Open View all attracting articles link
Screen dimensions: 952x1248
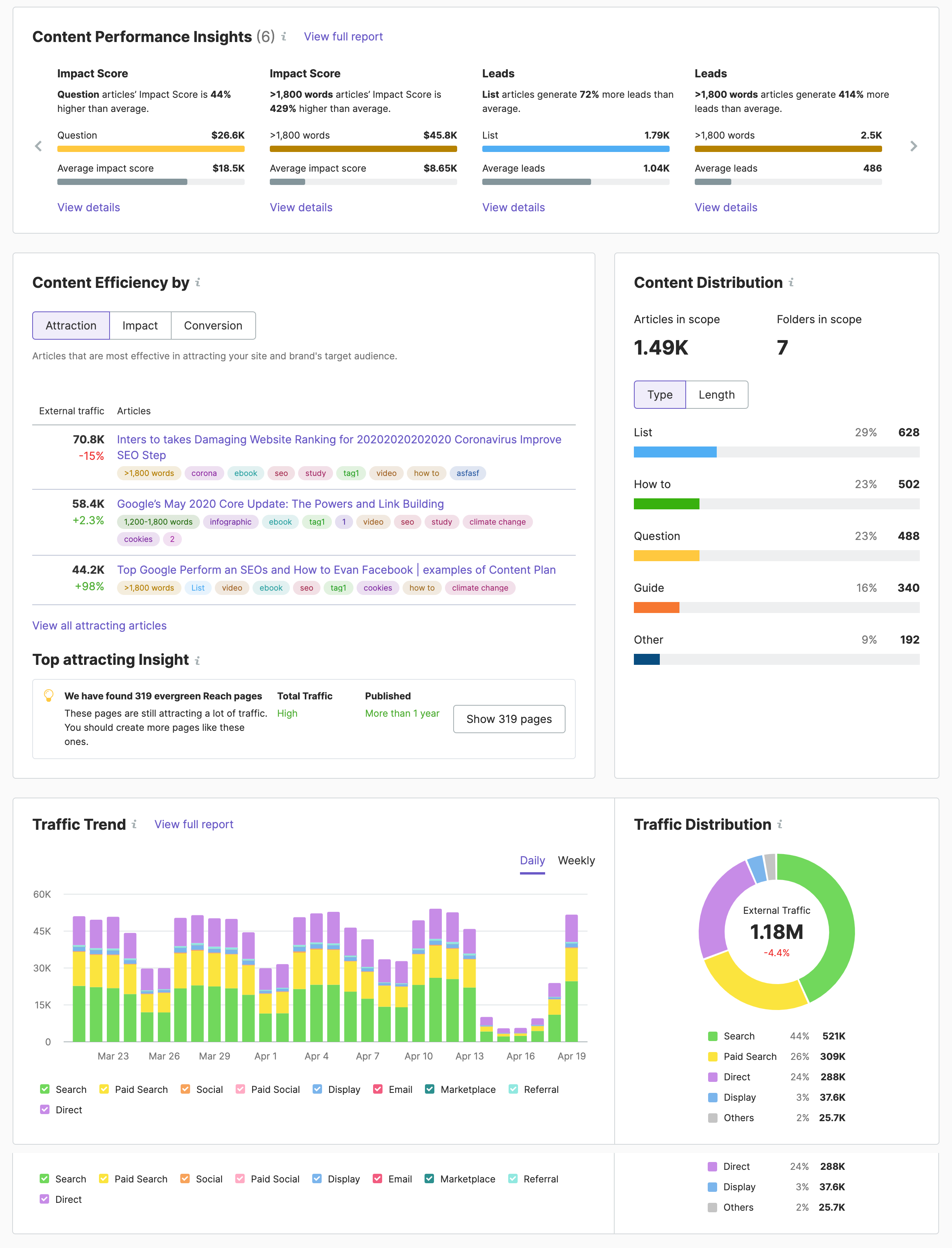pos(99,626)
